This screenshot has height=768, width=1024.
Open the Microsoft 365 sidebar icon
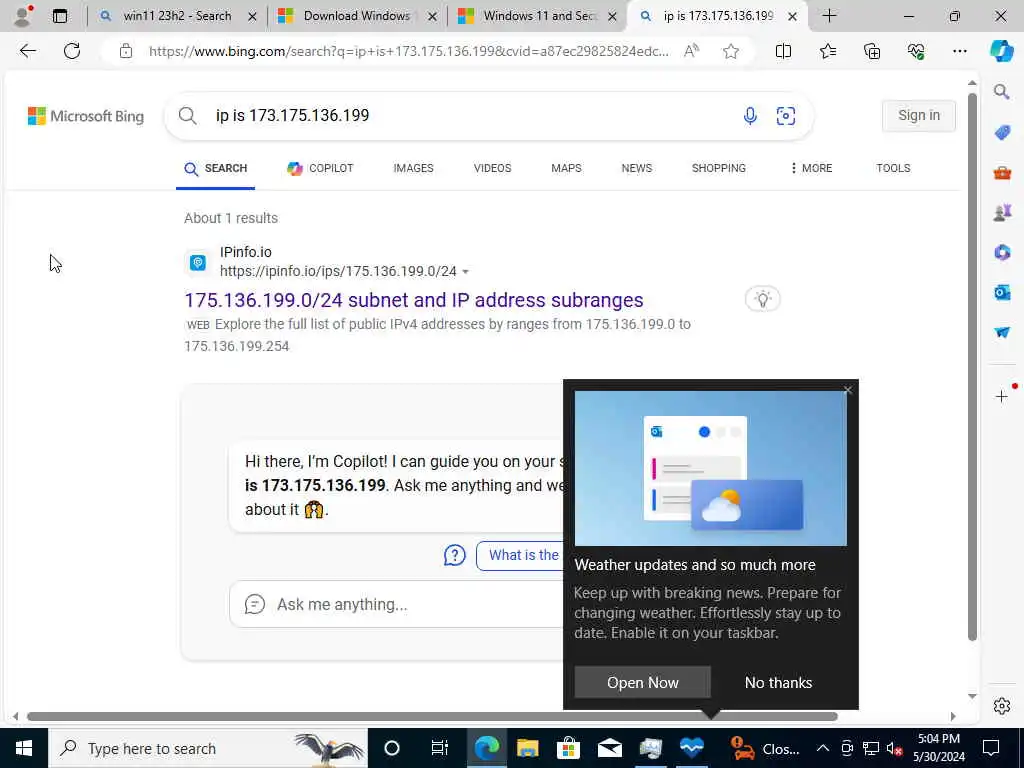(x=1002, y=252)
